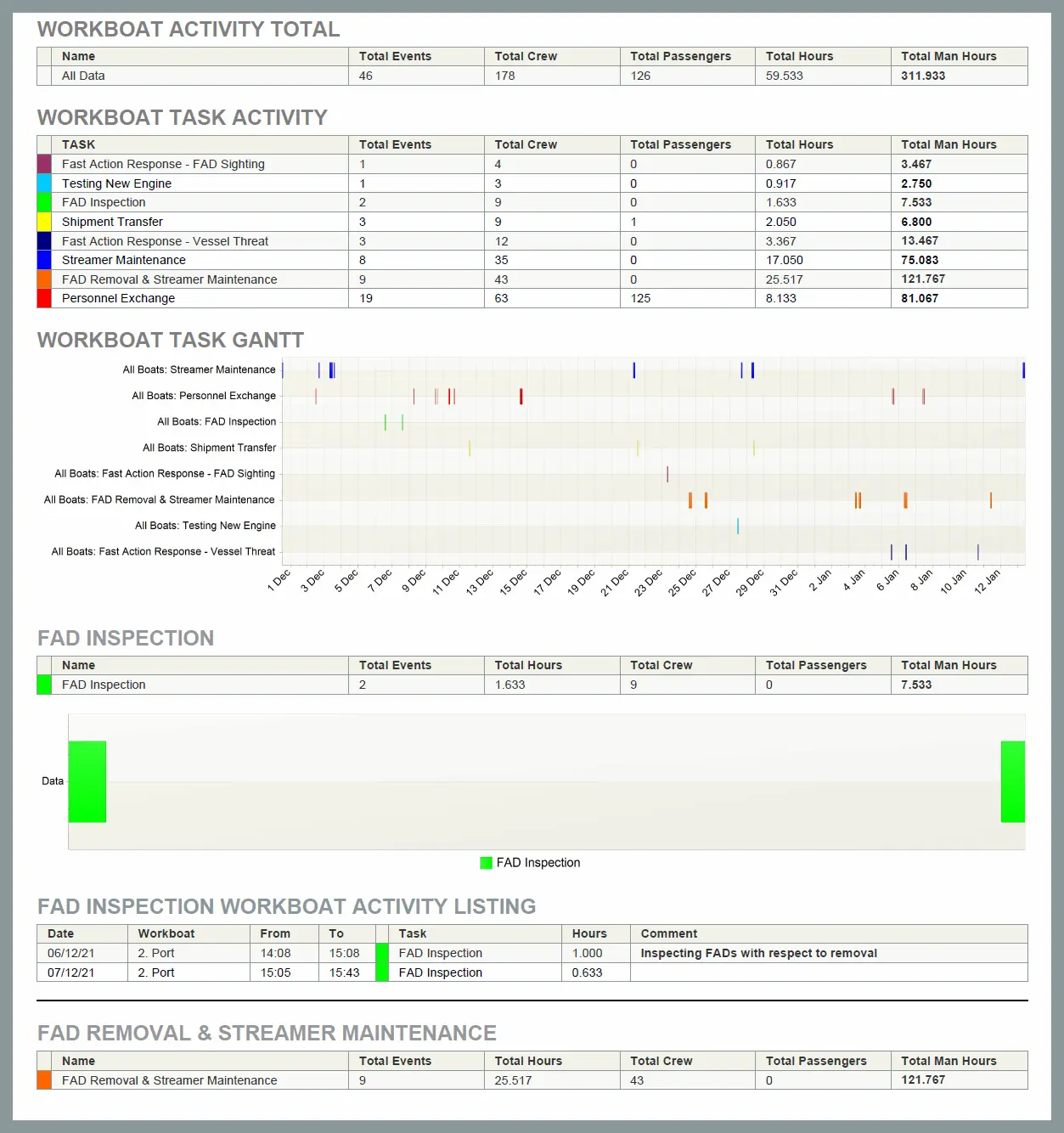Click the 125 passengers value for Personnel Exchange
This screenshot has width=1064, height=1133.
[640, 298]
